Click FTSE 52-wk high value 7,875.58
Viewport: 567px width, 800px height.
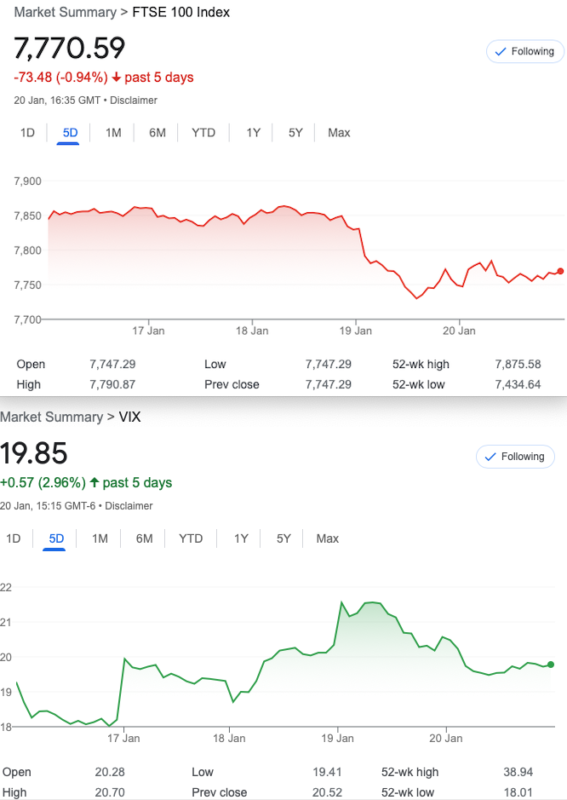coord(518,364)
